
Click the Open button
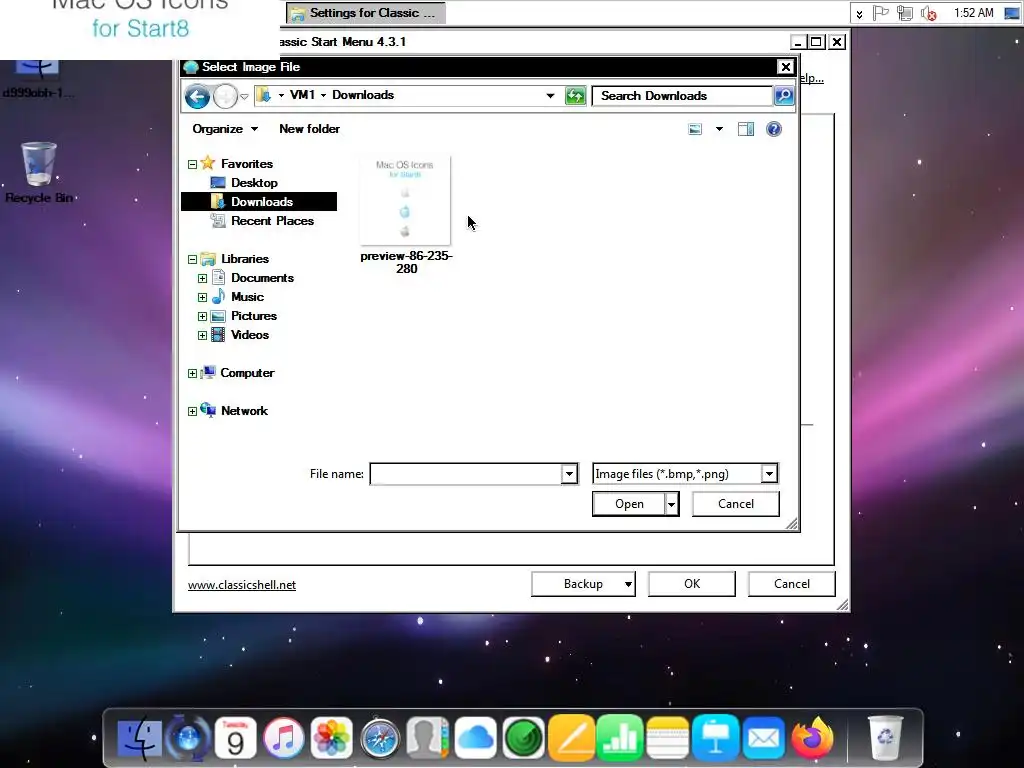coord(629,504)
